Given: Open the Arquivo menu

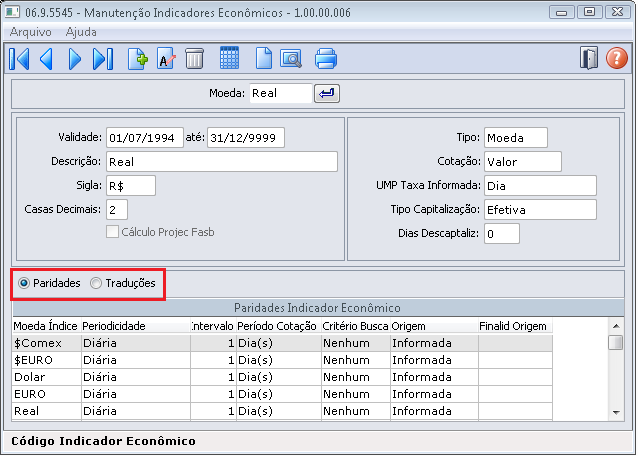Looking at the screenshot, I should pyautogui.click(x=31, y=32).
